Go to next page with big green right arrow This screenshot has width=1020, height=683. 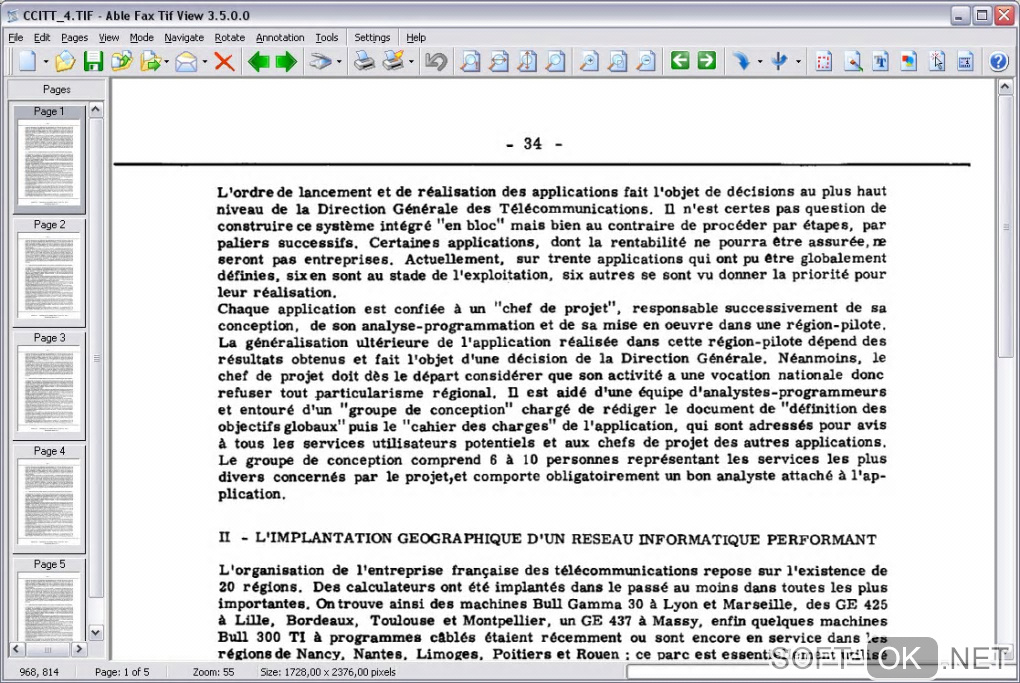tap(286, 62)
